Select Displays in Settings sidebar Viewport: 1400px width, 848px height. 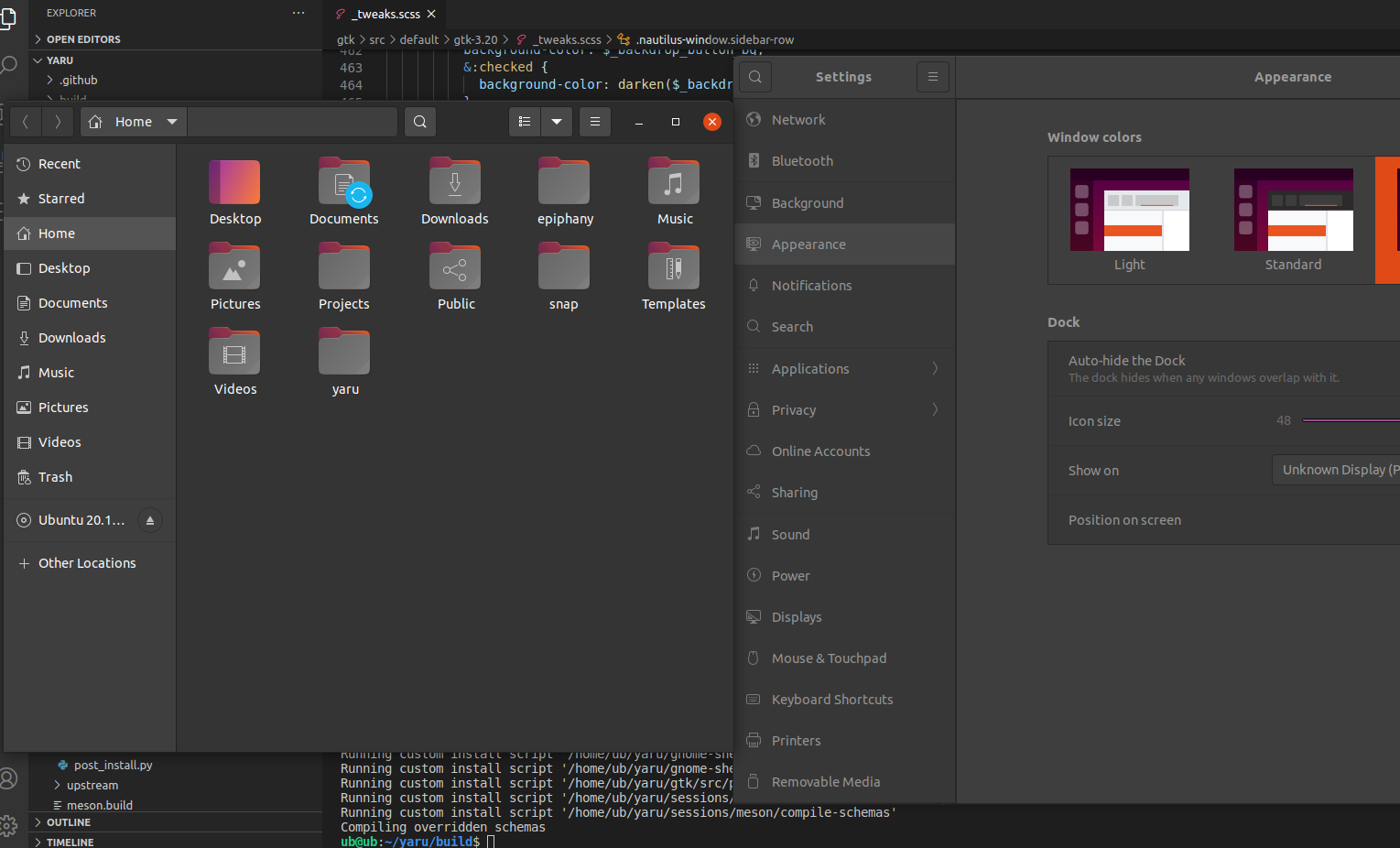click(x=844, y=617)
